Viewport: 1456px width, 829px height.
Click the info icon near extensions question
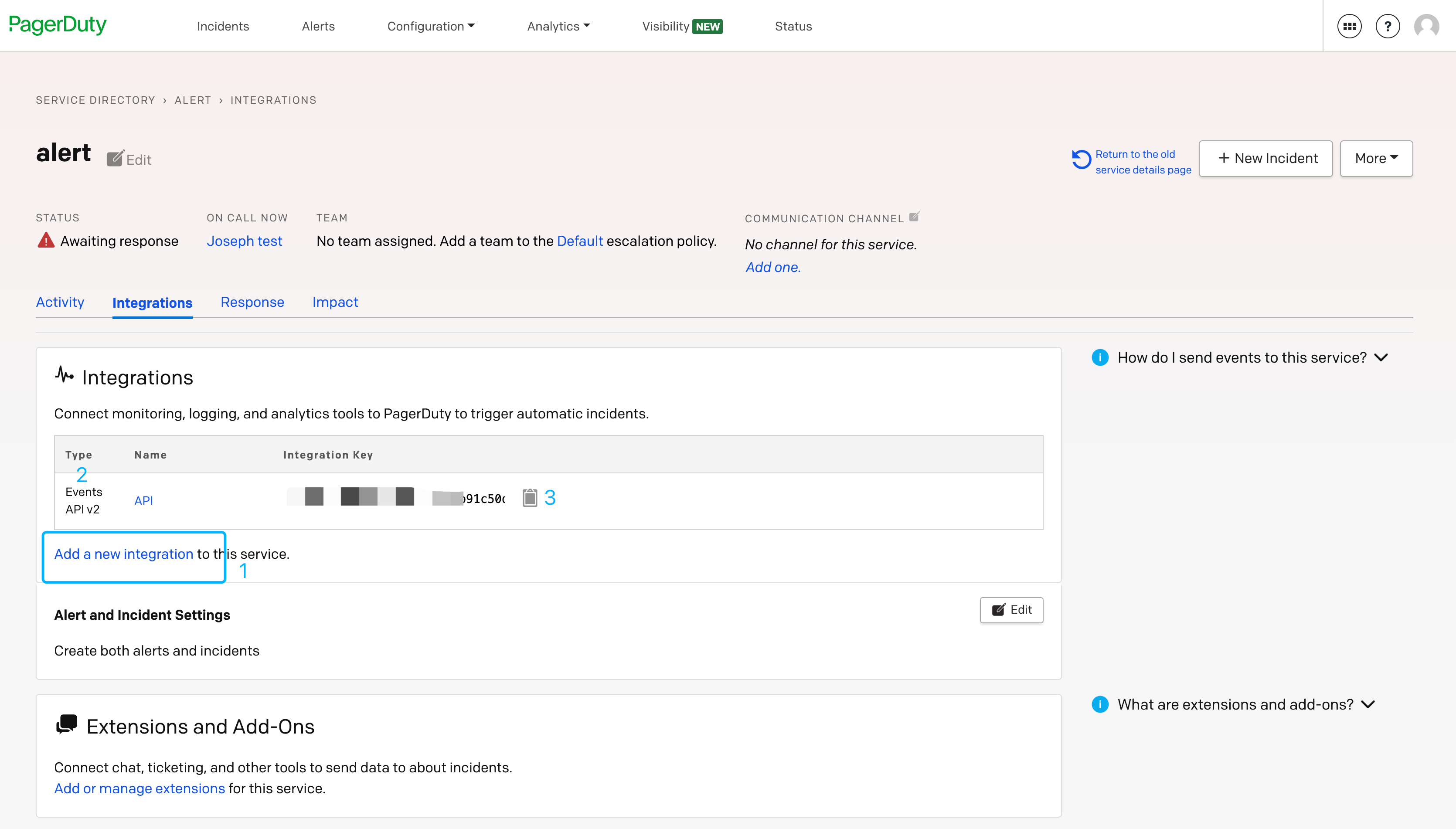pos(1100,704)
